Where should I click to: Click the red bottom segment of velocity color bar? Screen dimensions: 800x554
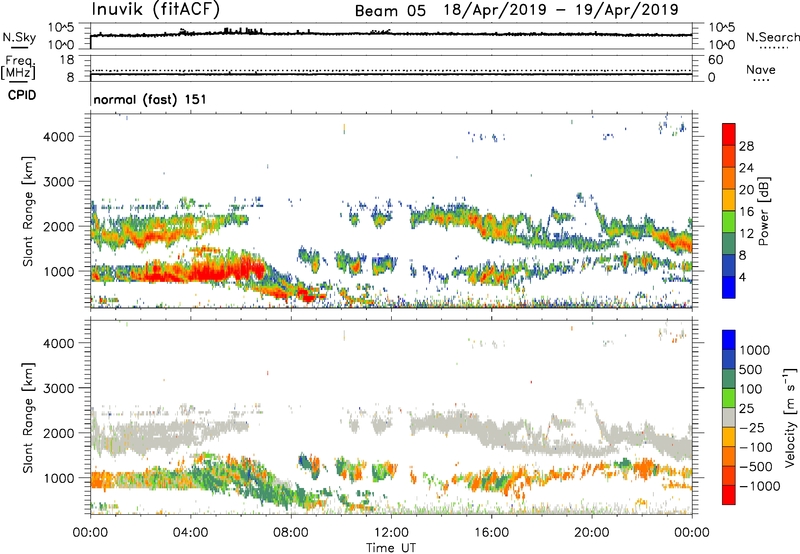pos(729,495)
